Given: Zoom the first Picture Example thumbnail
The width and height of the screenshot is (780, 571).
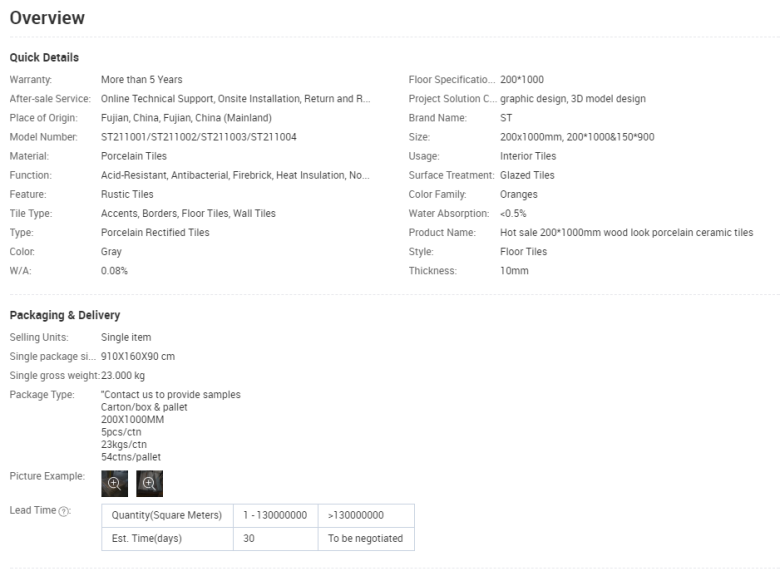Looking at the screenshot, I should 114,483.
